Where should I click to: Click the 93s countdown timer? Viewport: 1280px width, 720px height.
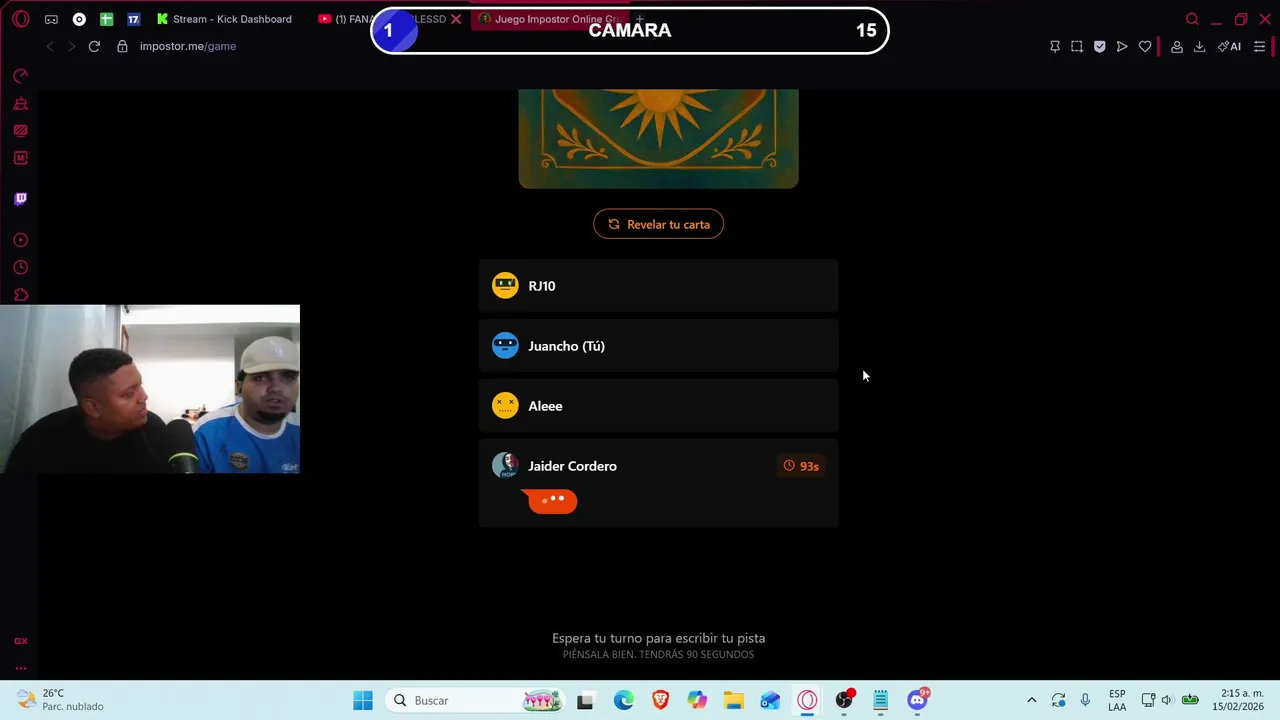[801, 466]
